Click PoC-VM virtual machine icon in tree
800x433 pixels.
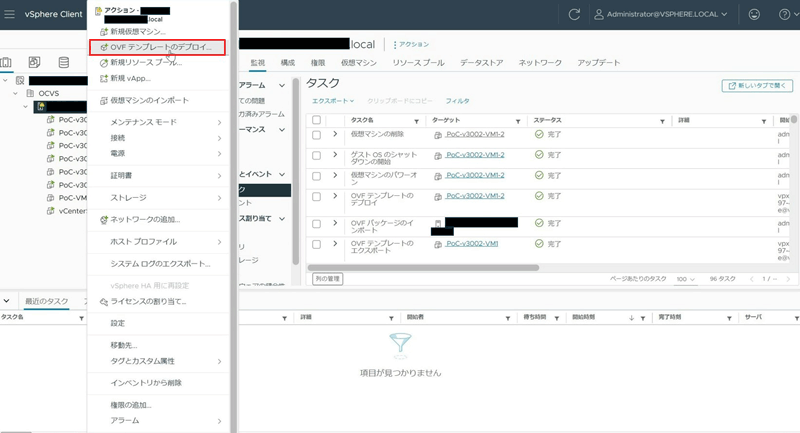(x=51, y=197)
